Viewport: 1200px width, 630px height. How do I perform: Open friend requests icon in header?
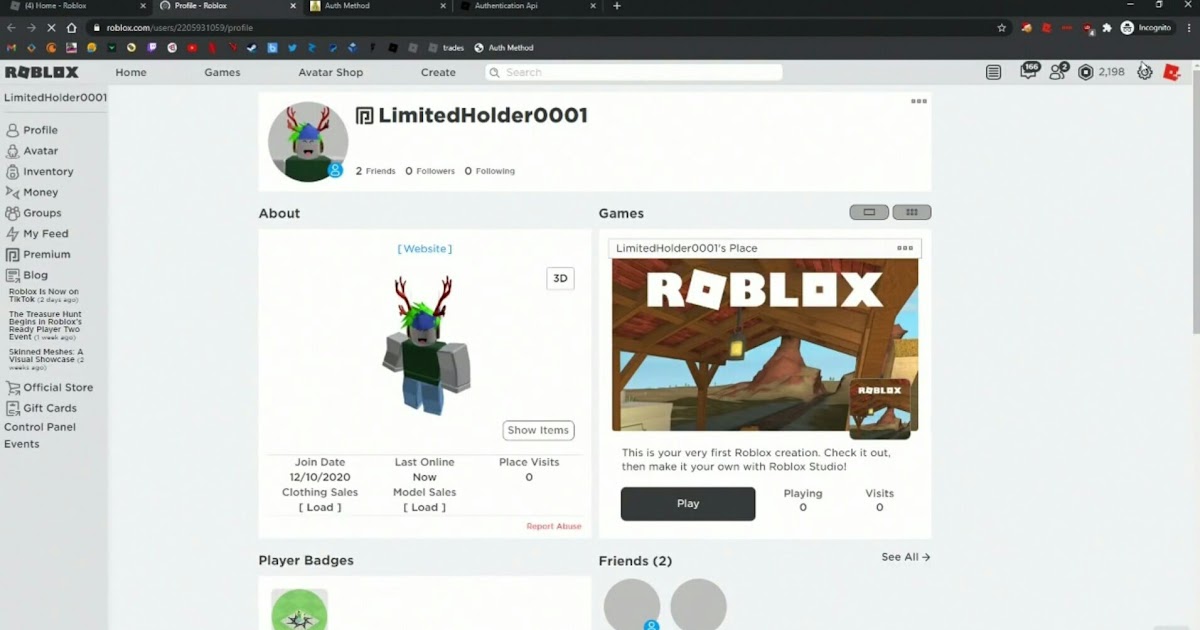[x=1058, y=71]
